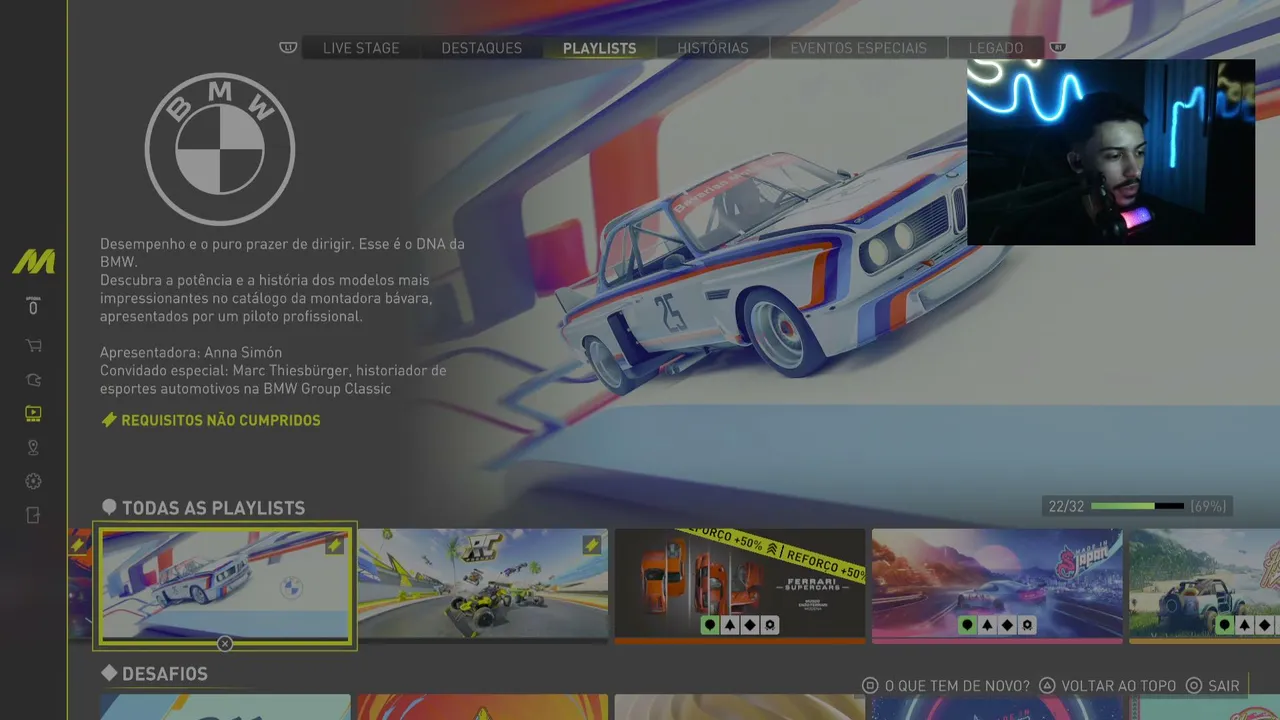Click the 'Requisitos não cumpridos' text
This screenshot has height=720, width=1280.
click(x=221, y=420)
